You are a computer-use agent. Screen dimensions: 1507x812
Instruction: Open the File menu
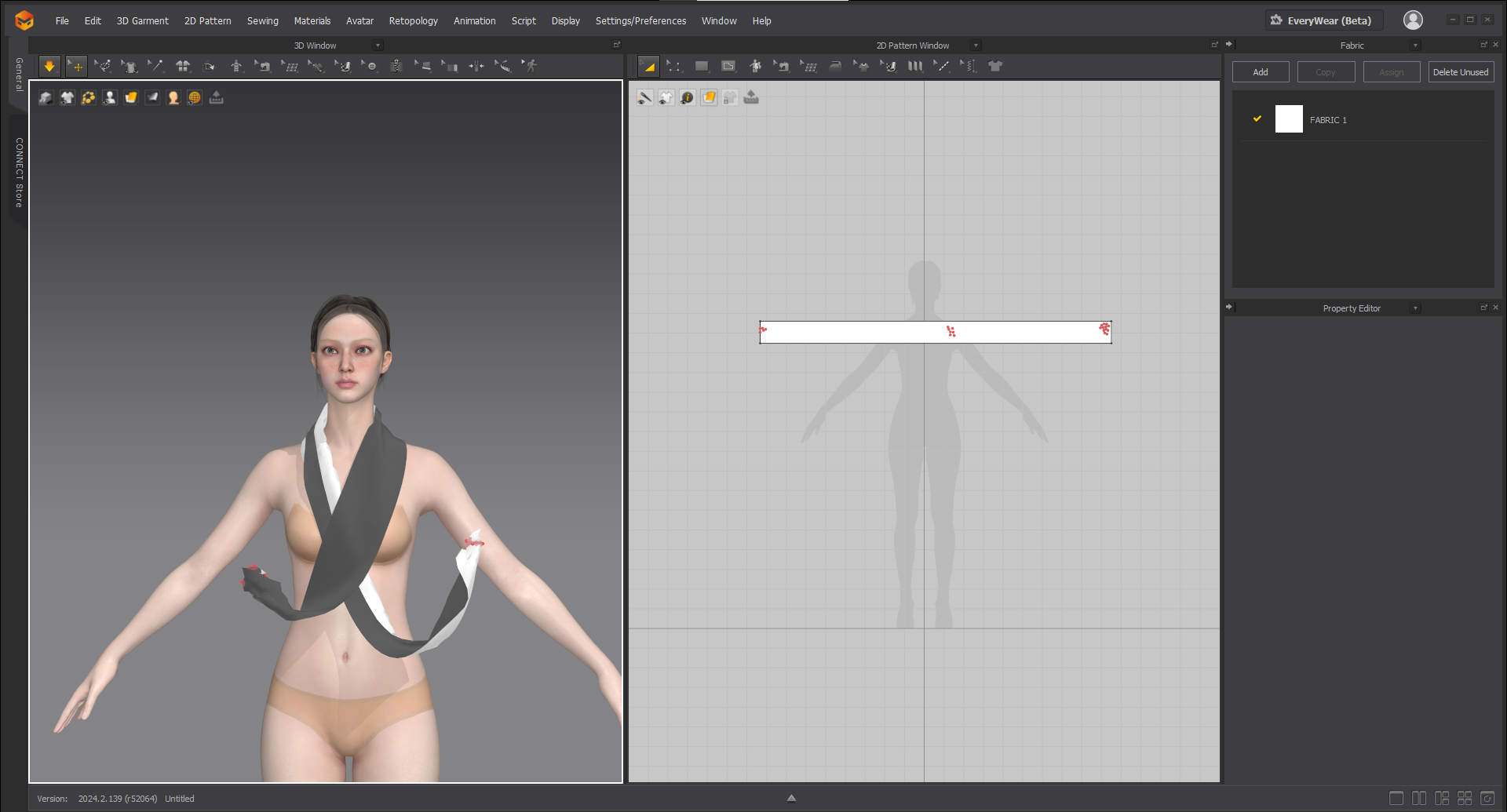tap(62, 21)
